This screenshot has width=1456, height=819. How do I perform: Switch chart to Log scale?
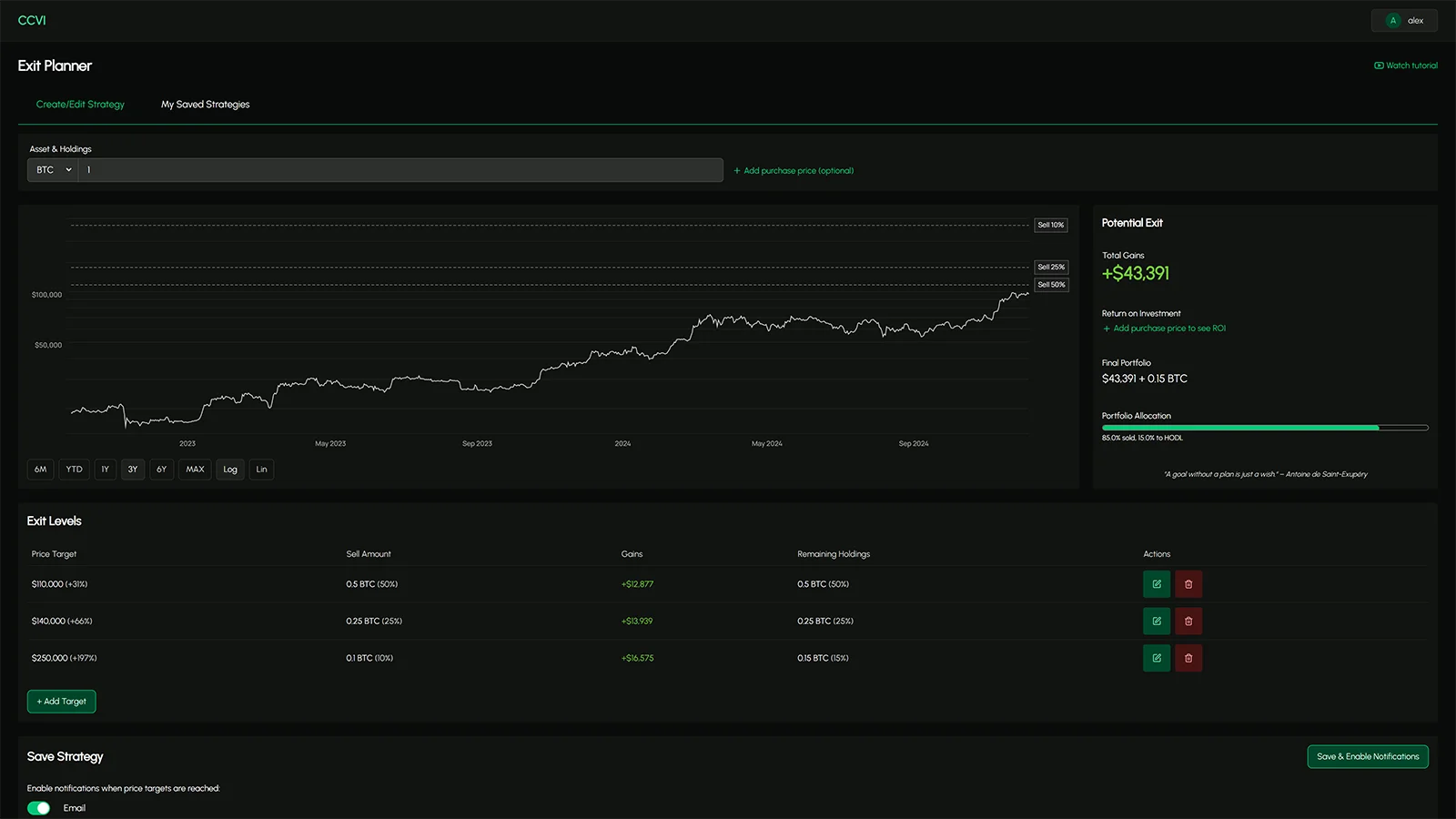(x=230, y=470)
